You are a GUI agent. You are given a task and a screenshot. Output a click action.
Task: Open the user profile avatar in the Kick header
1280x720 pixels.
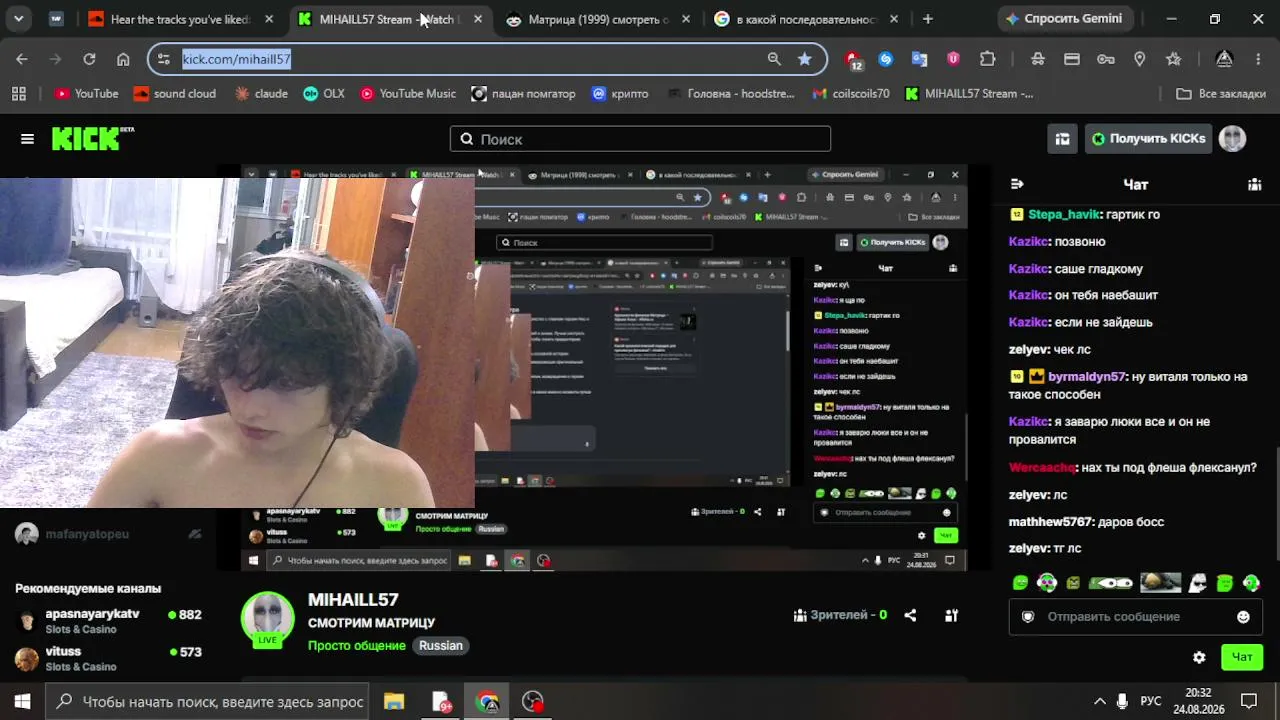point(1232,139)
